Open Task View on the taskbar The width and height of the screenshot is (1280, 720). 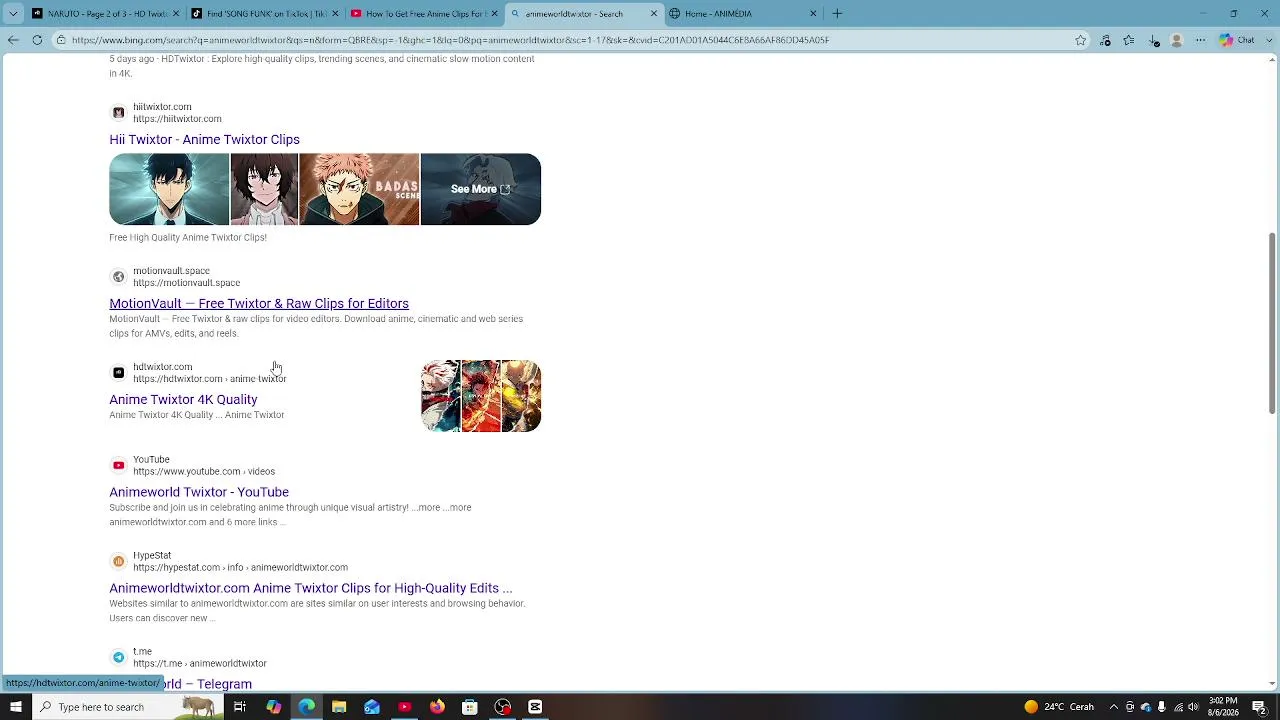click(240, 707)
